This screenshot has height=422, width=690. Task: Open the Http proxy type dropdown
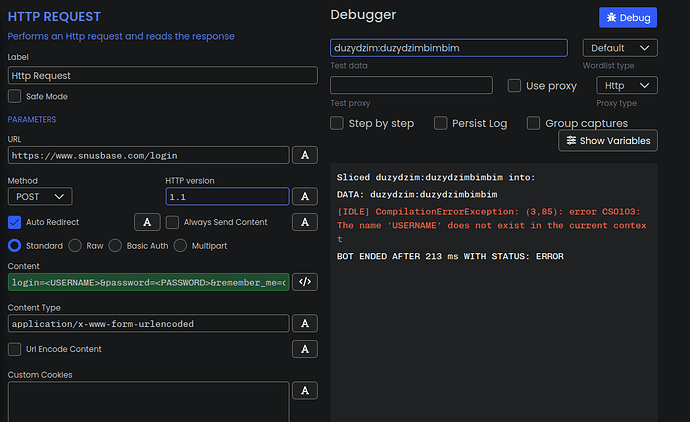coord(627,85)
